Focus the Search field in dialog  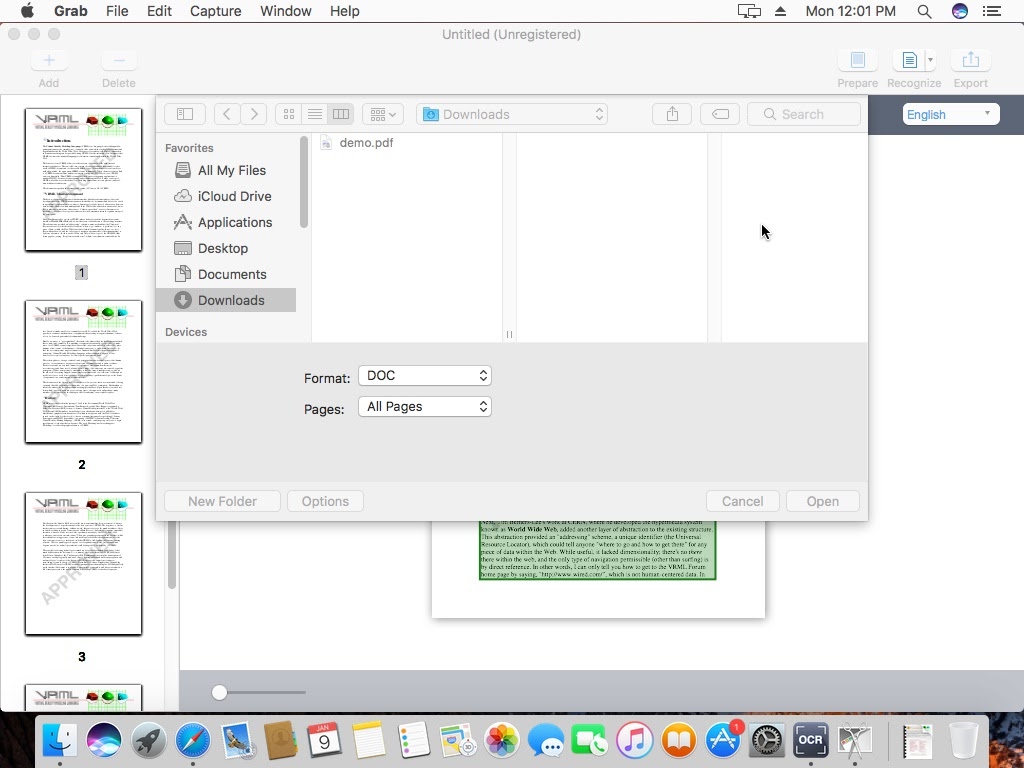(x=804, y=114)
